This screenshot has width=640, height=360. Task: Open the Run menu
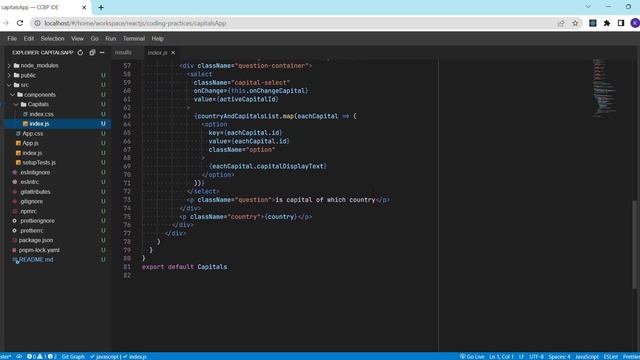111,38
